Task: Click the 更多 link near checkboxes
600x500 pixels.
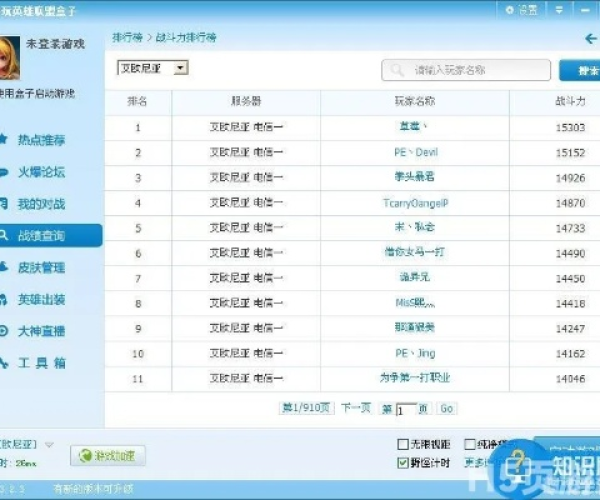Action: (476, 463)
